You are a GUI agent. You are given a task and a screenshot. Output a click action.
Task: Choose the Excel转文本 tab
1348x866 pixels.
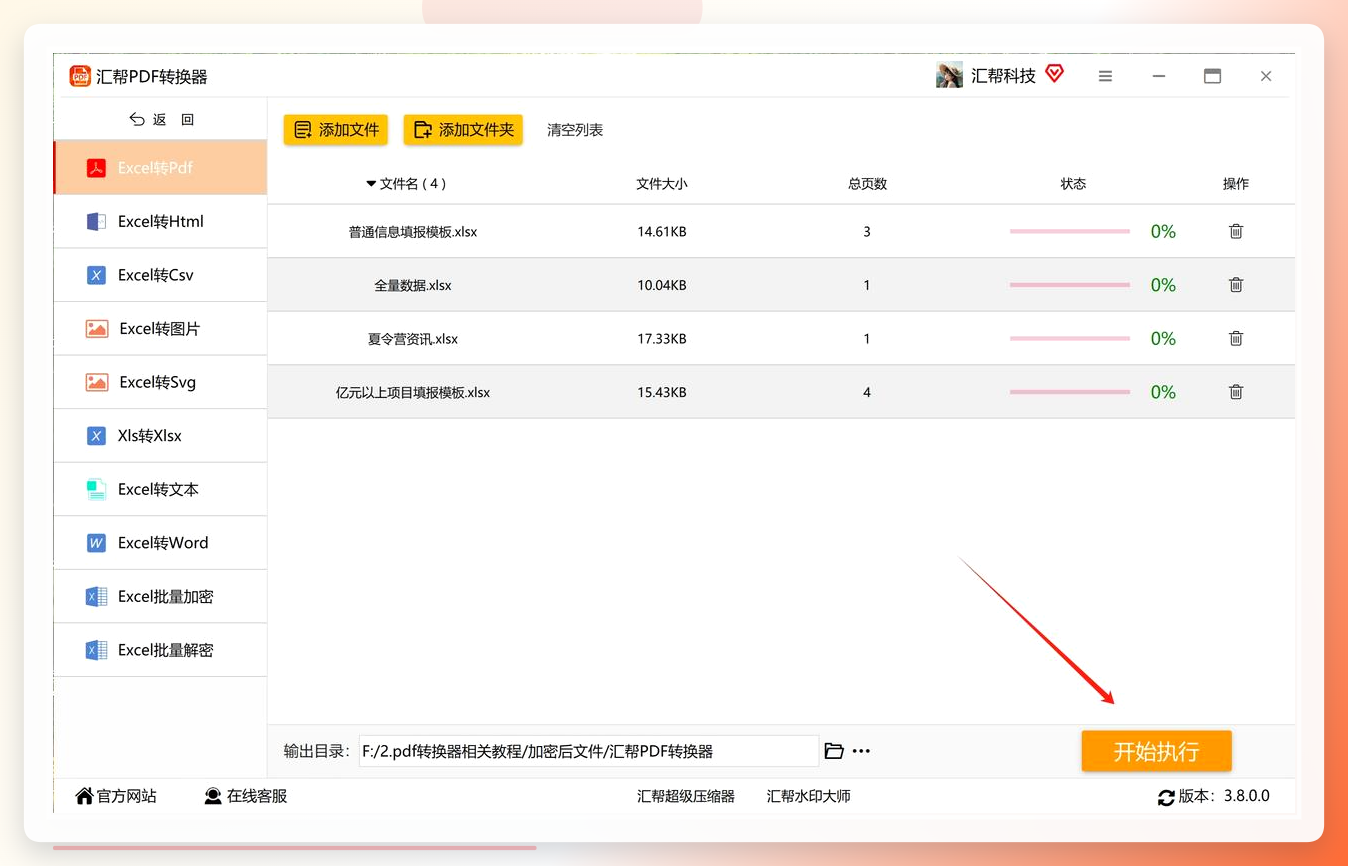click(x=160, y=490)
